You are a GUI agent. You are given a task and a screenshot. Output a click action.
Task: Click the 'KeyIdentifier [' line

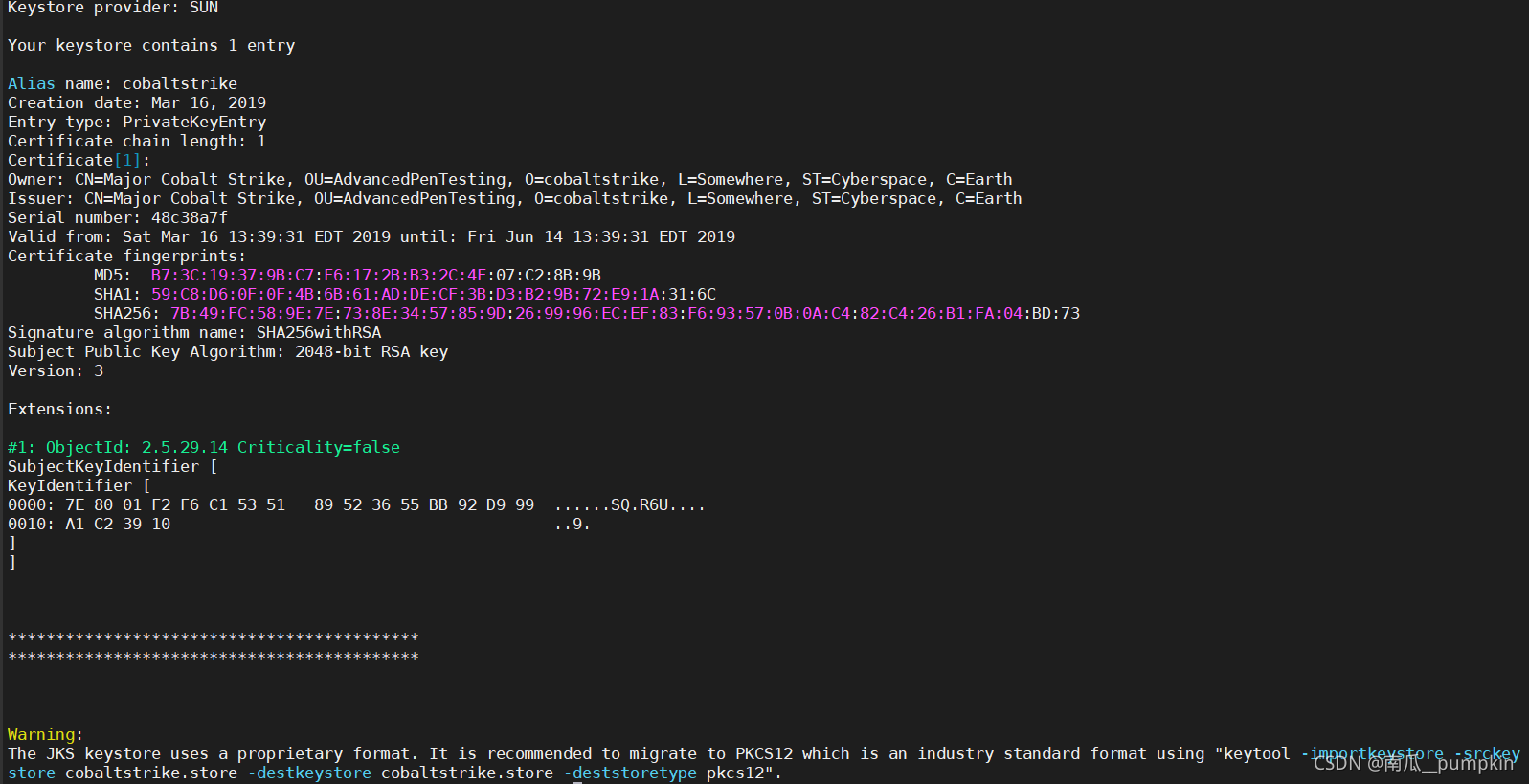point(79,486)
